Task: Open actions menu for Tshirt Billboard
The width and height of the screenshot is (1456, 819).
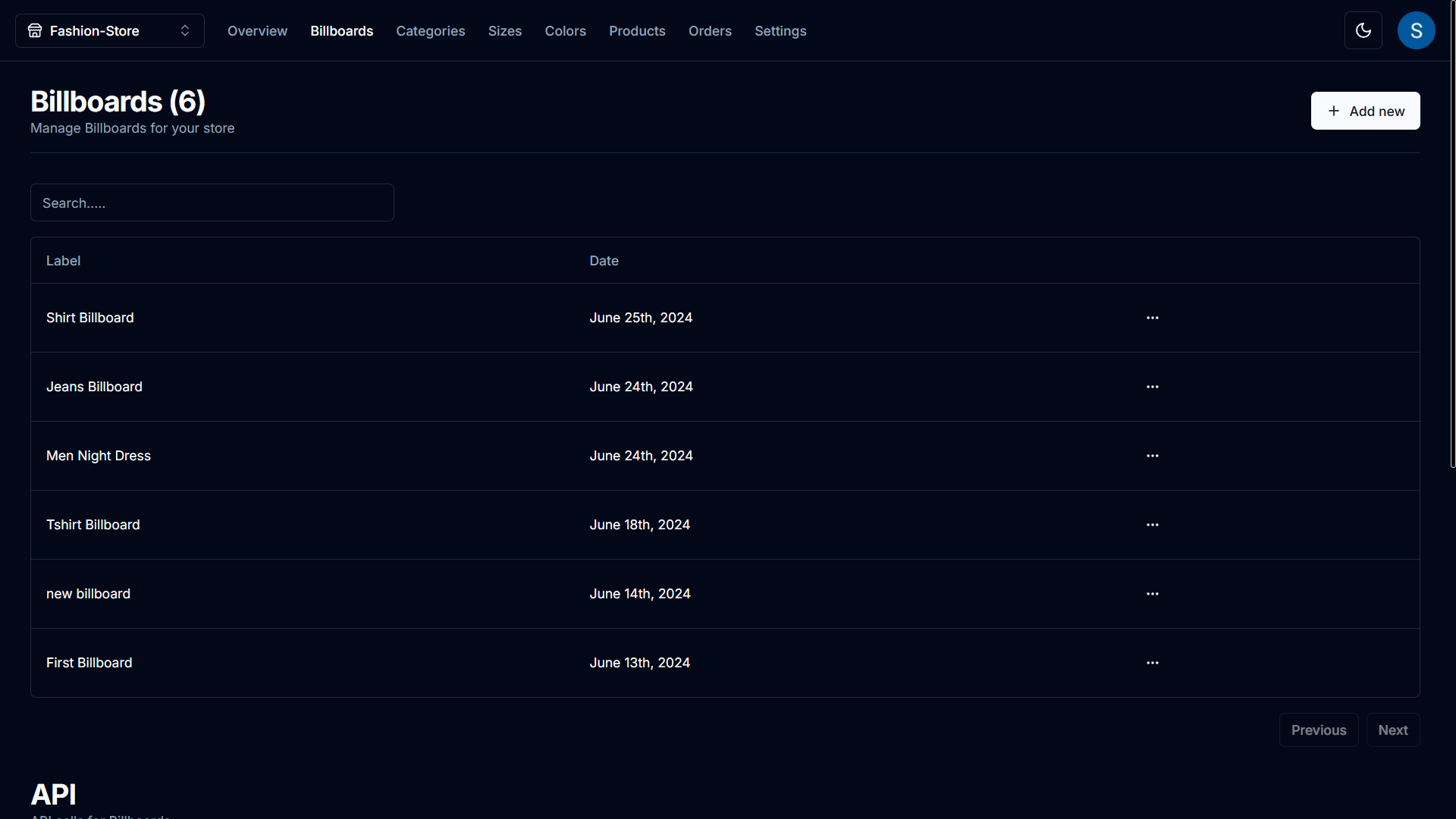Action: 1152,525
